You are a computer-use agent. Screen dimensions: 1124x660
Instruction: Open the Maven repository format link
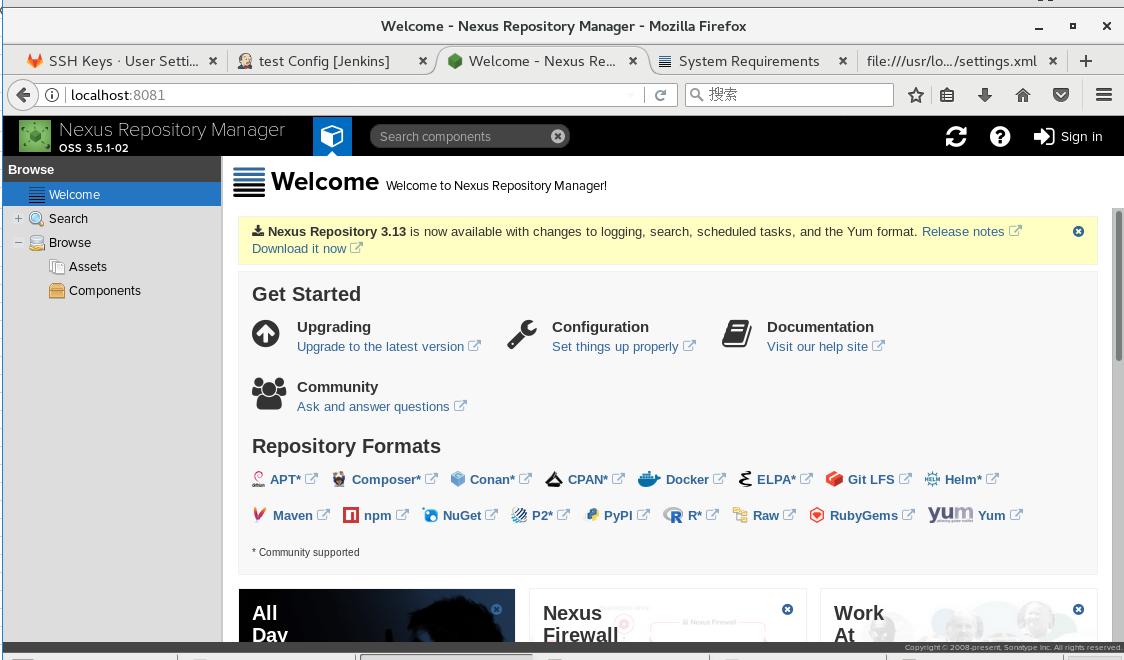click(x=291, y=515)
